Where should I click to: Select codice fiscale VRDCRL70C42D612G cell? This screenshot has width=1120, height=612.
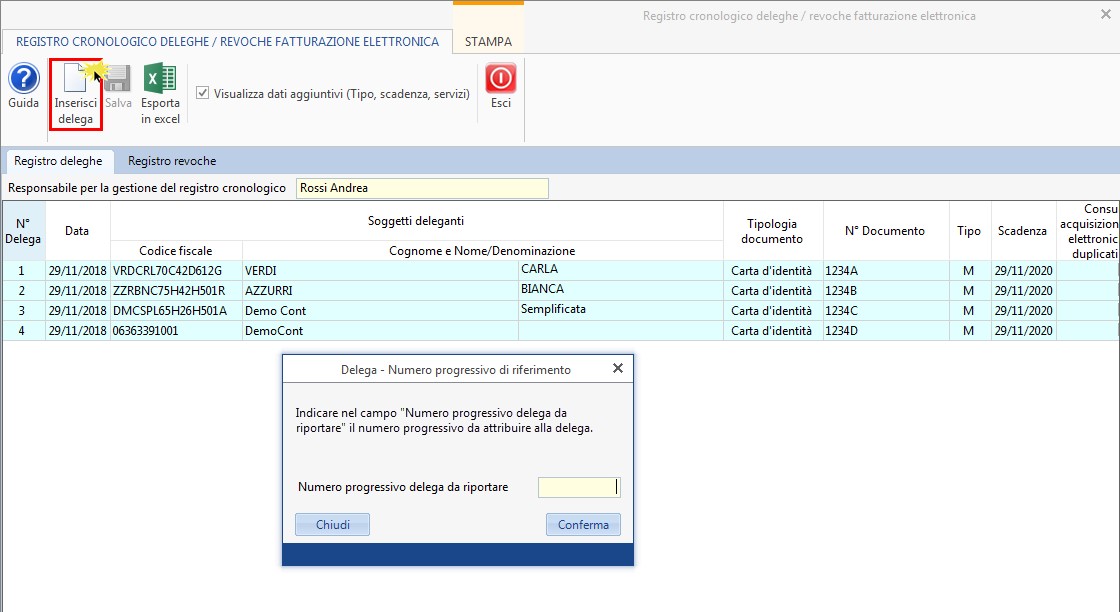(176, 271)
